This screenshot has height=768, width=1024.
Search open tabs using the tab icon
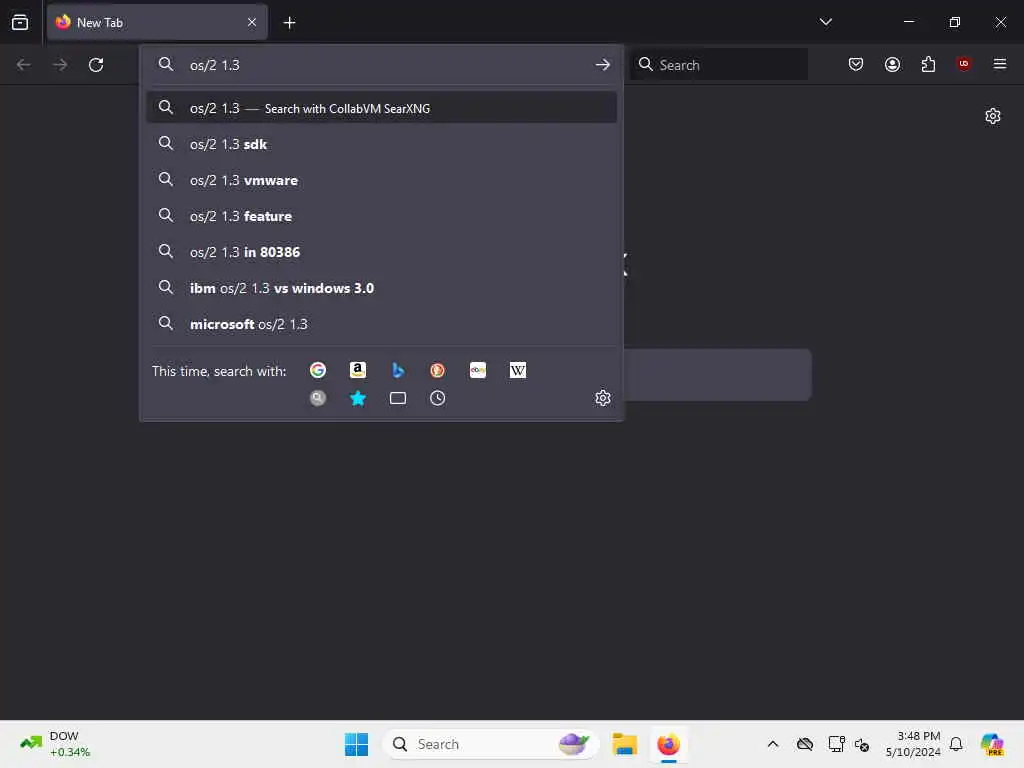pos(398,398)
